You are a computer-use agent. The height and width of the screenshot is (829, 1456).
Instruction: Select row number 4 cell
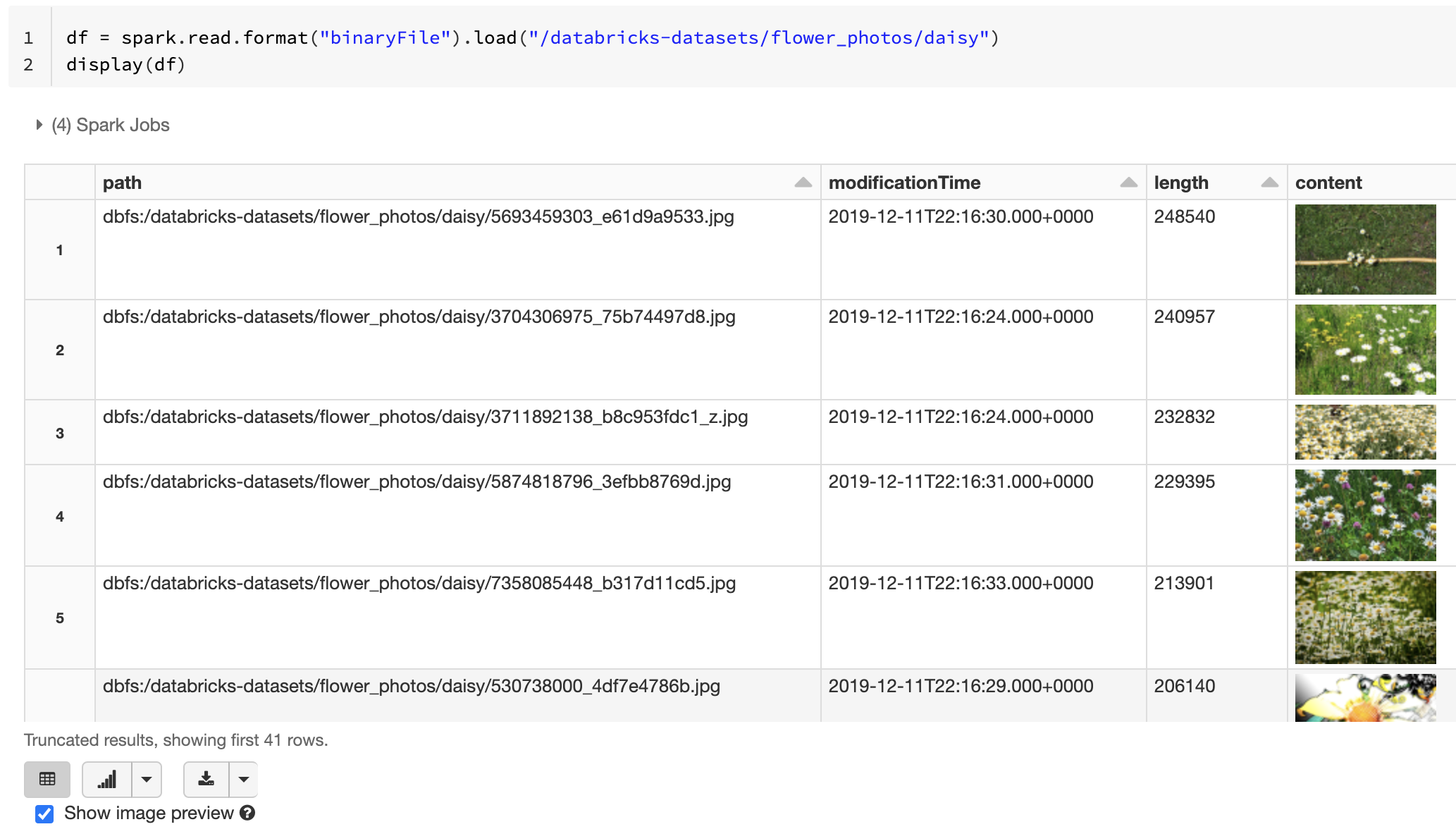tap(60, 516)
